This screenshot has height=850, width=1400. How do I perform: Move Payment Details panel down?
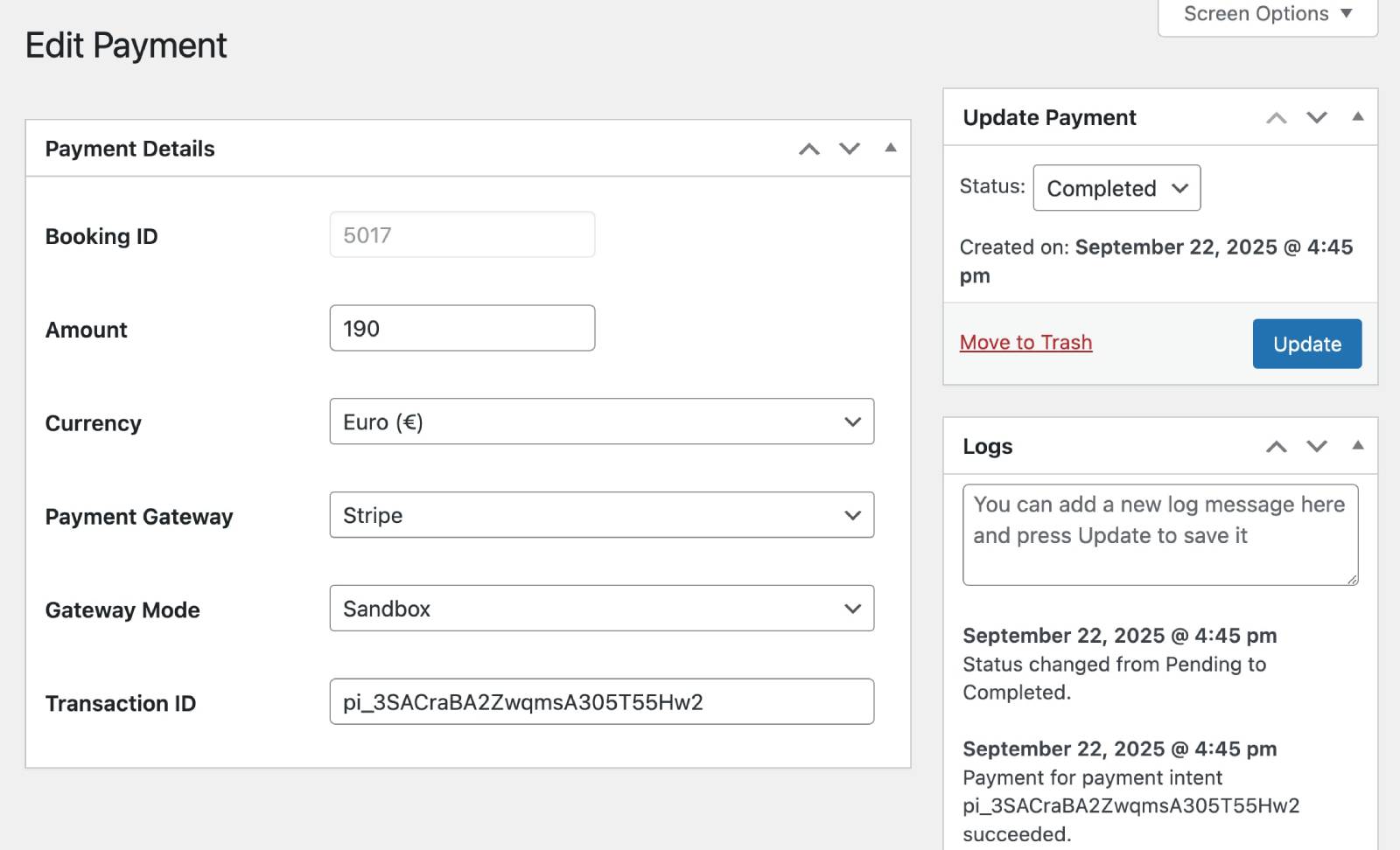(x=850, y=149)
